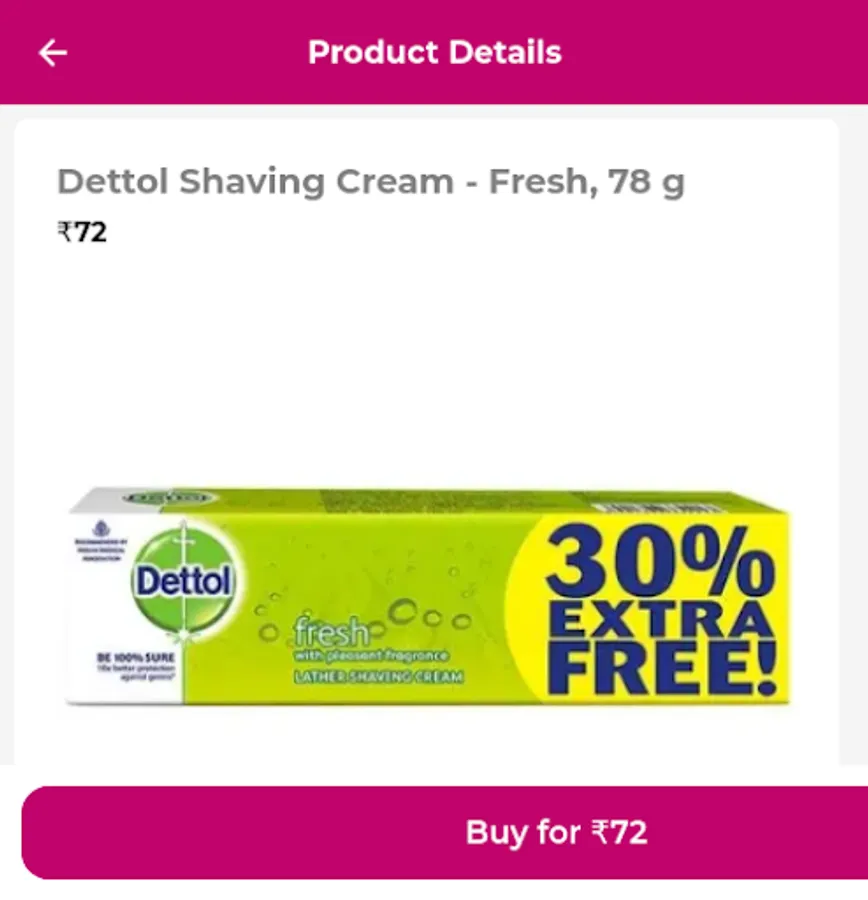
Task: Select the Dettol Shaving Cream product name
Action: pyautogui.click(x=371, y=182)
